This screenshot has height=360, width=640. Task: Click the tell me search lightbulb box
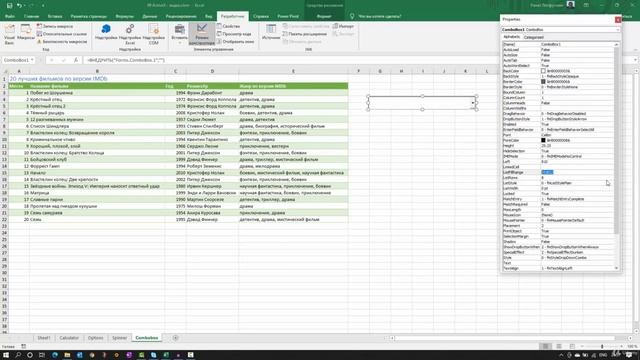376,16
